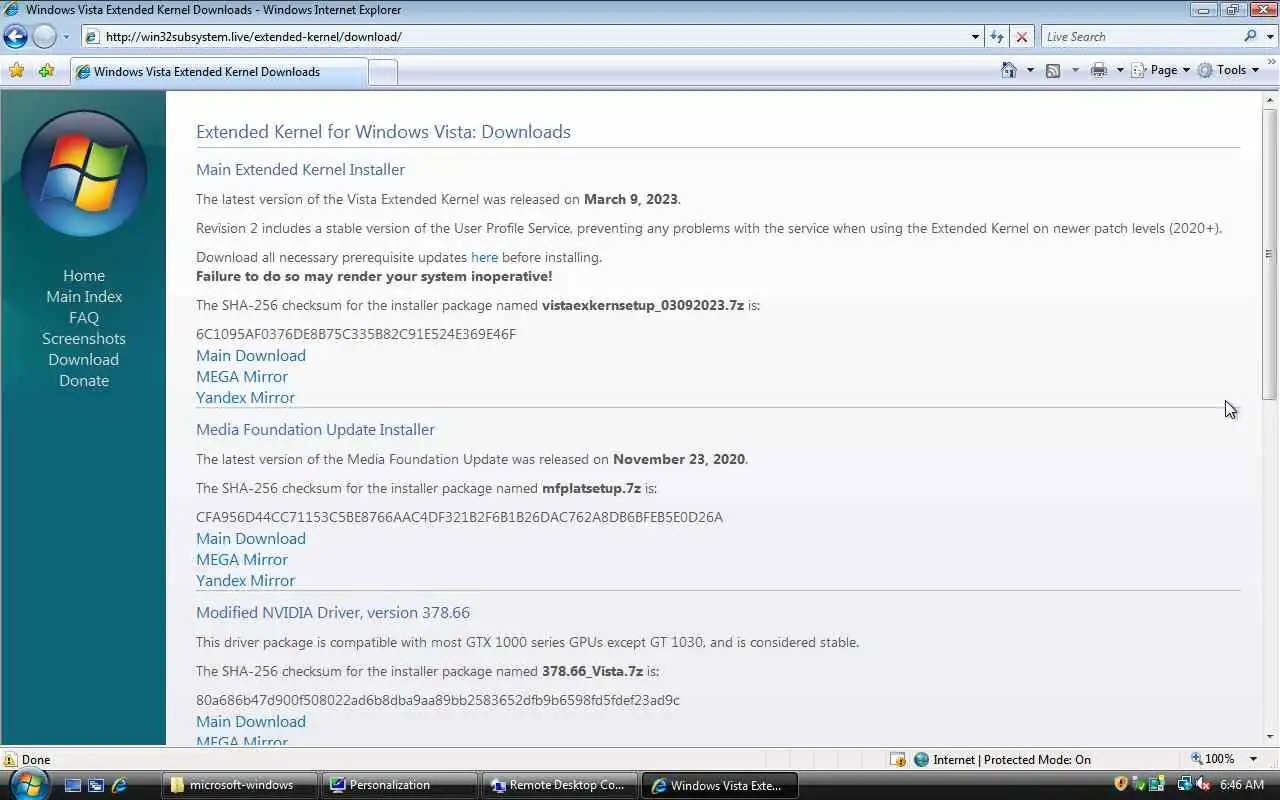Click MEGA Mirror for Media Foundation Update
The width and height of the screenshot is (1280, 800).
(242, 560)
